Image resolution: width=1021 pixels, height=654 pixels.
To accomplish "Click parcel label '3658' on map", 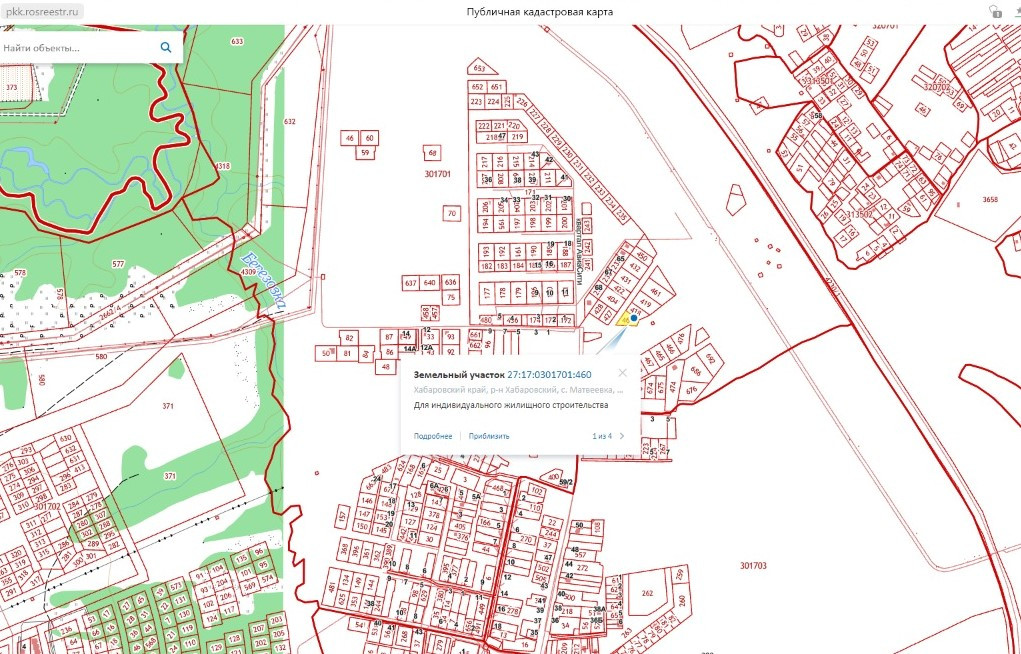I will coord(990,199).
